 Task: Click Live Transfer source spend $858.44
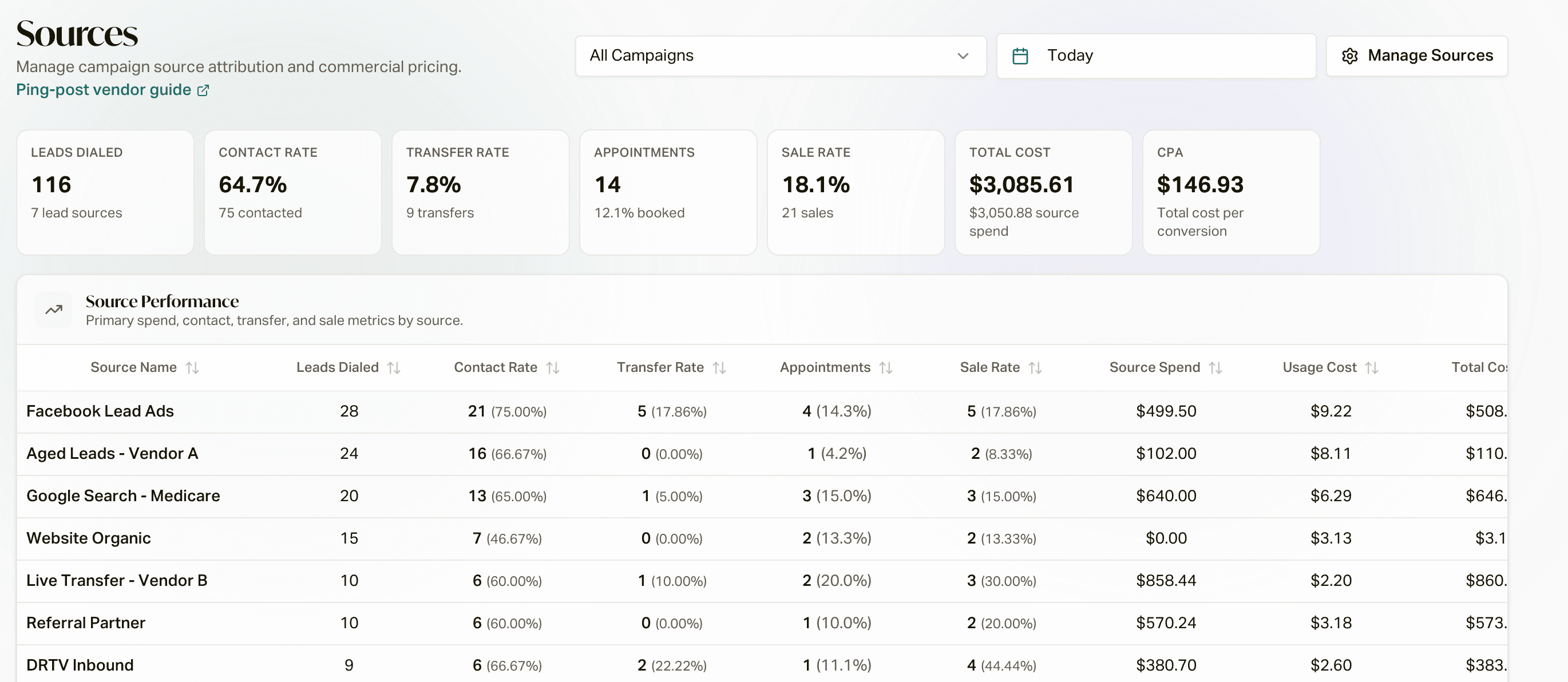[x=1166, y=580]
